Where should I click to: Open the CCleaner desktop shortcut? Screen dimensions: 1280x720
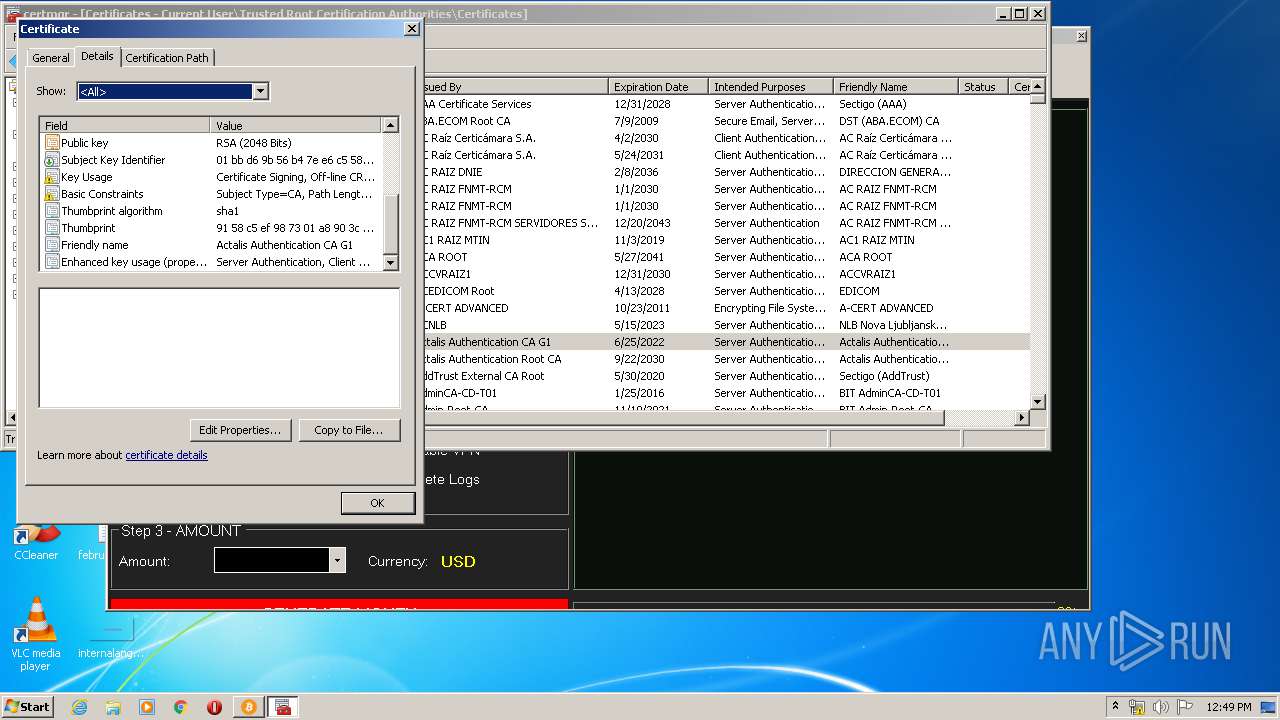pos(36,542)
